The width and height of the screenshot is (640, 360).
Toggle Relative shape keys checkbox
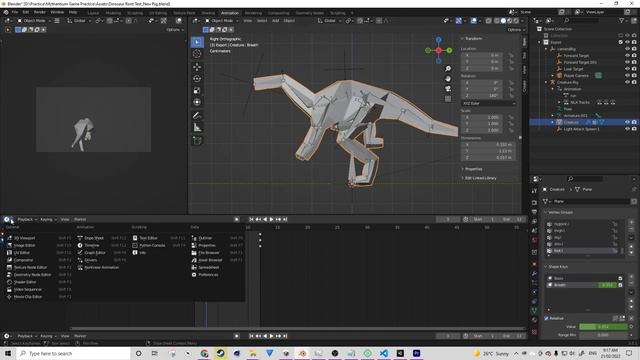547,318
